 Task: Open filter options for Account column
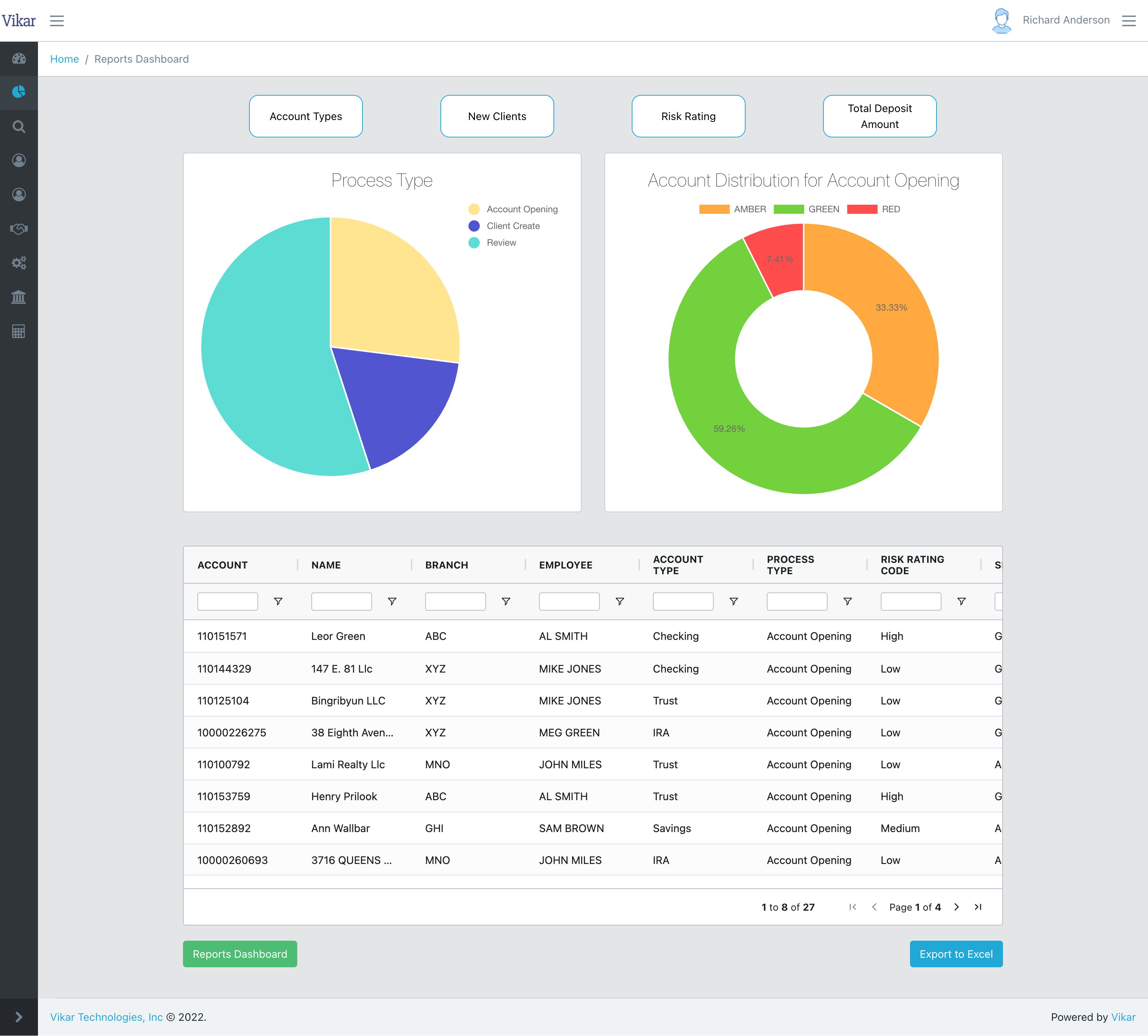pyautogui.click(x=278, y=602)
